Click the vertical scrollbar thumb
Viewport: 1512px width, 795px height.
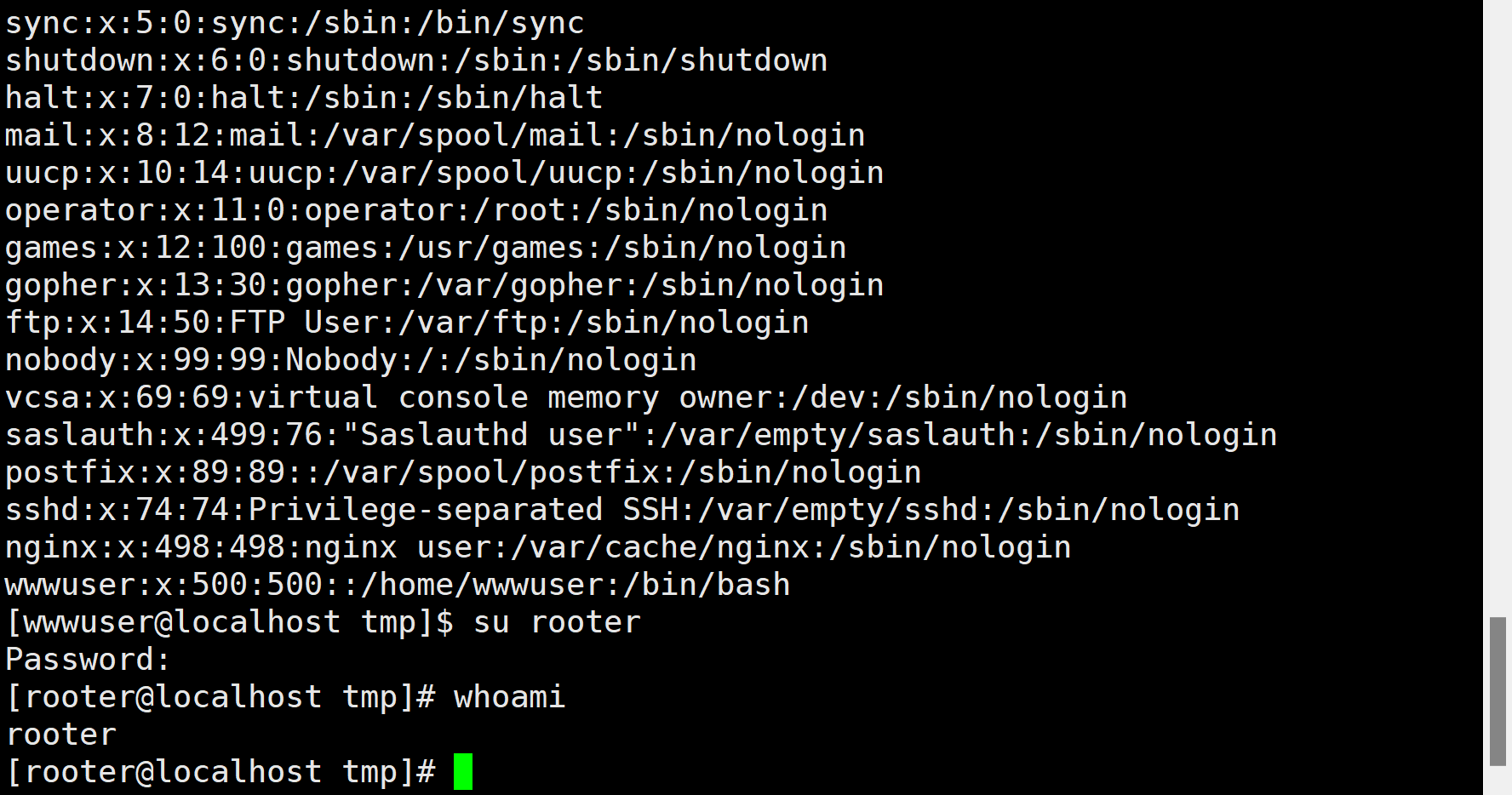pos(1498,691)
